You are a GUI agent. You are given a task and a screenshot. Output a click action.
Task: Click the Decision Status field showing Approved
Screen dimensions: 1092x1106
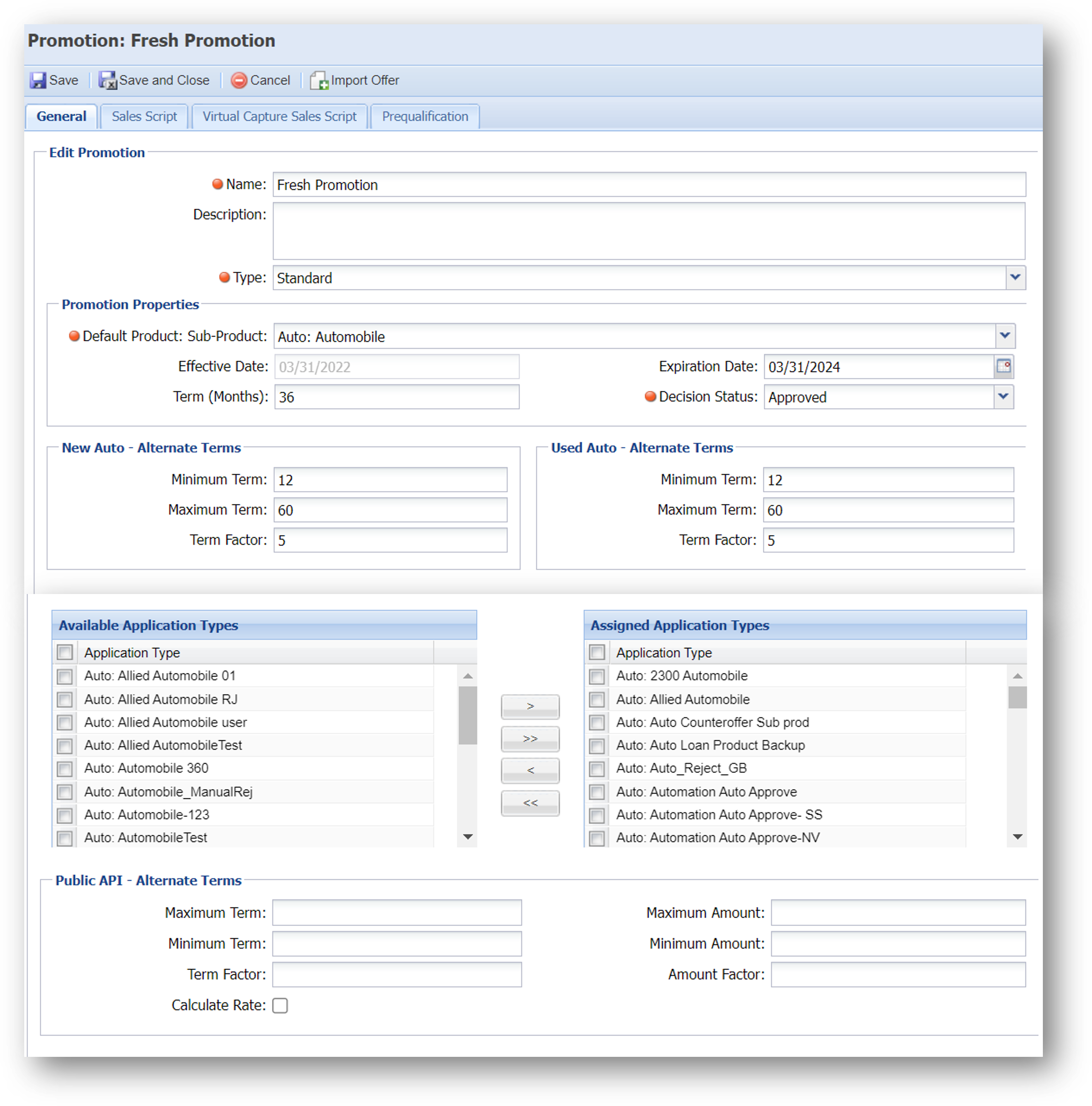point(879,397)
